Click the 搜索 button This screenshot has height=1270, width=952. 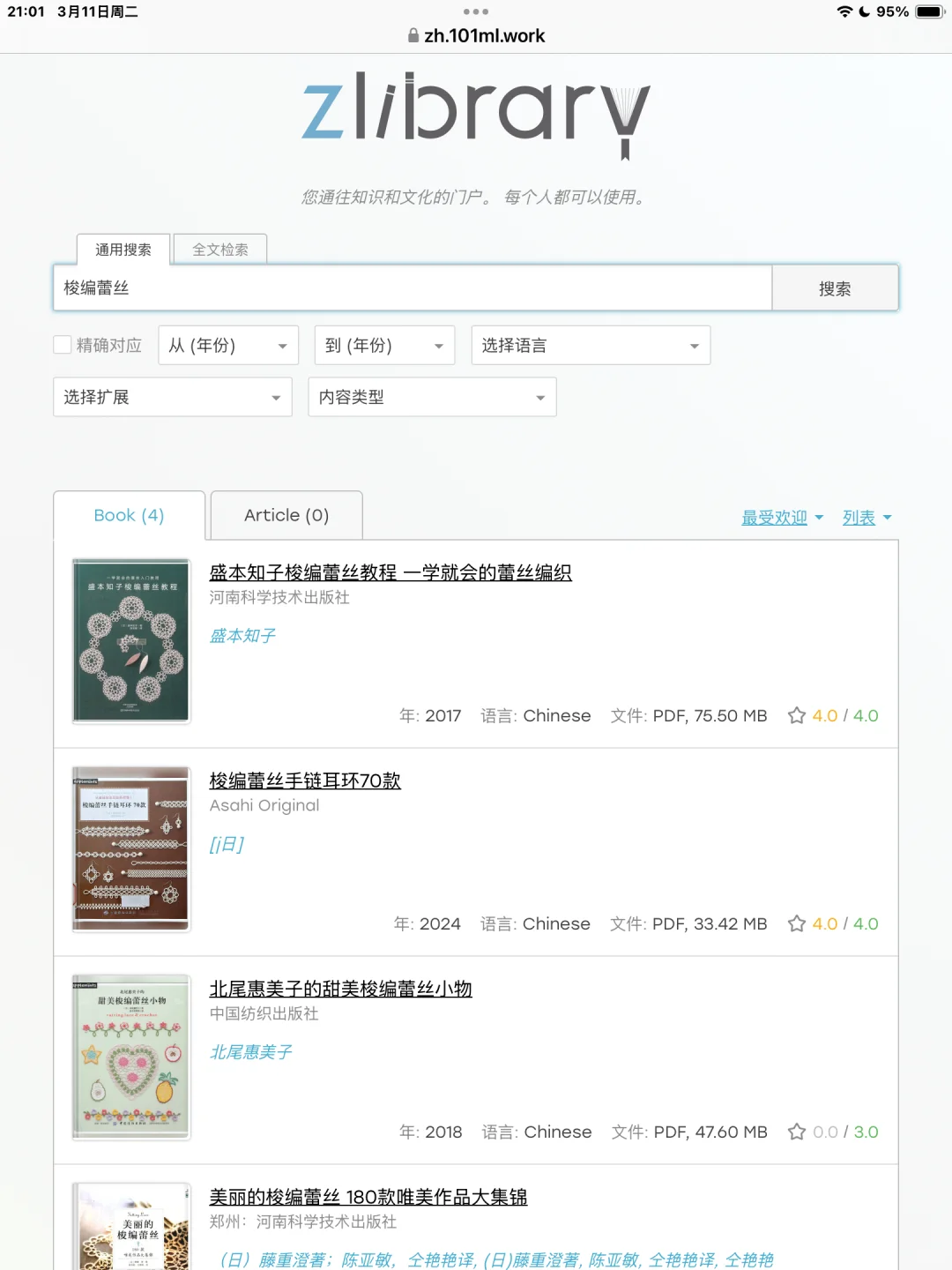835,288
